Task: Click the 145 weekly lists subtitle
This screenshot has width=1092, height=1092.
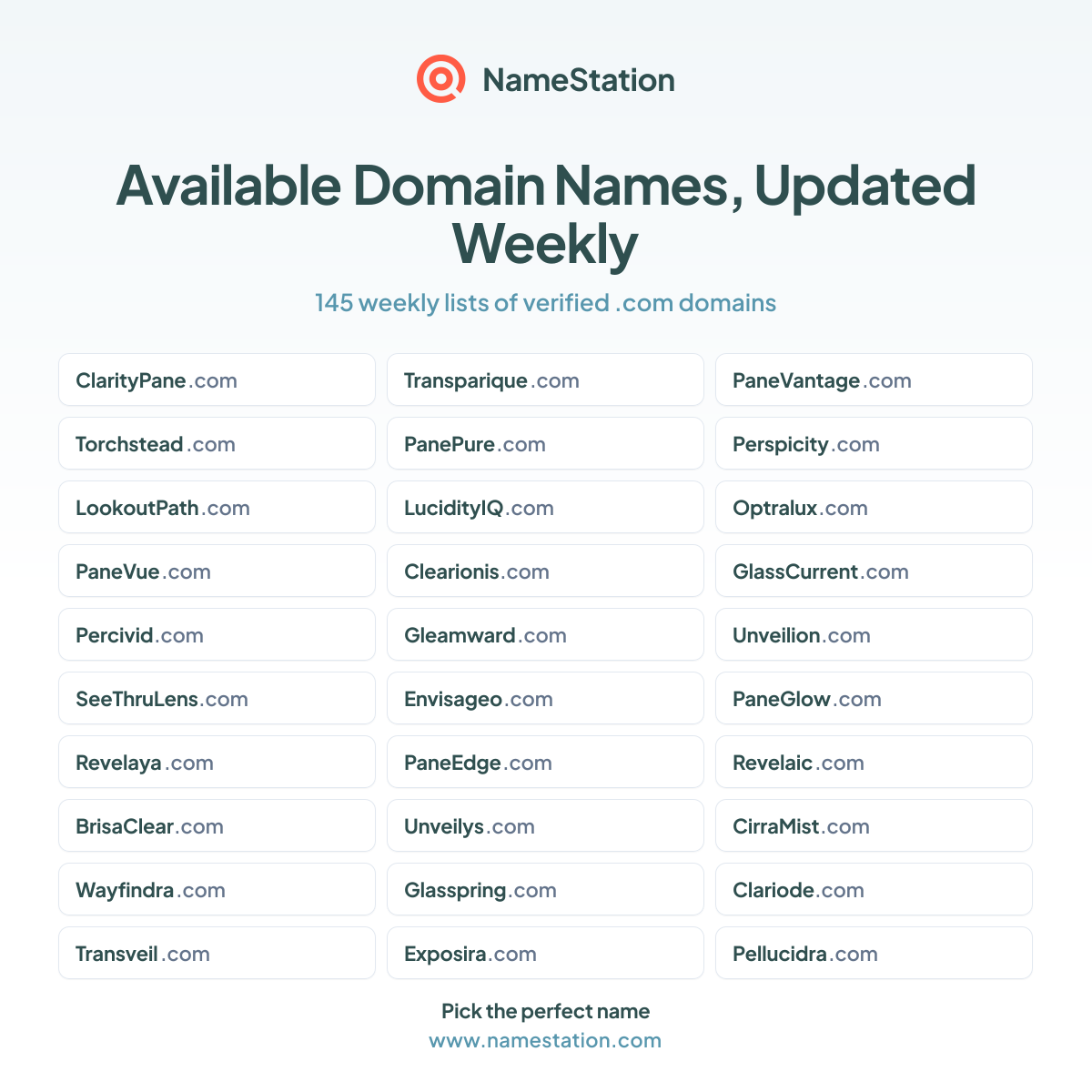Action: pyautogui.click(x=546, y=303)
